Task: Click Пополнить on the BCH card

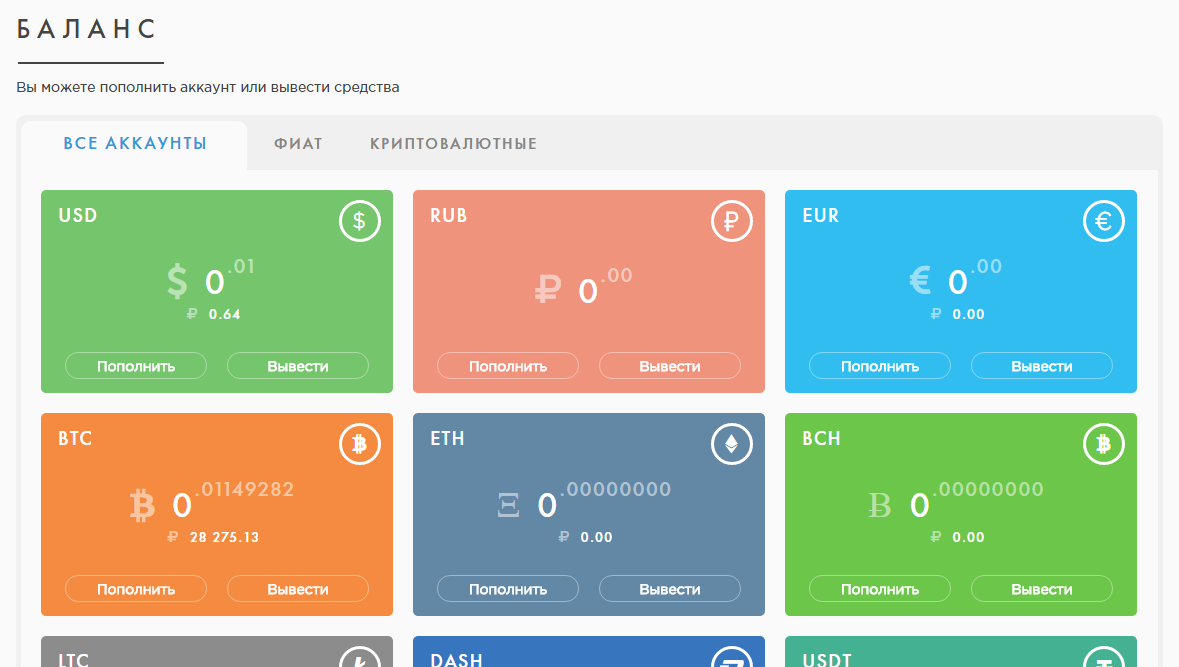Action: [x=880, y=589]
